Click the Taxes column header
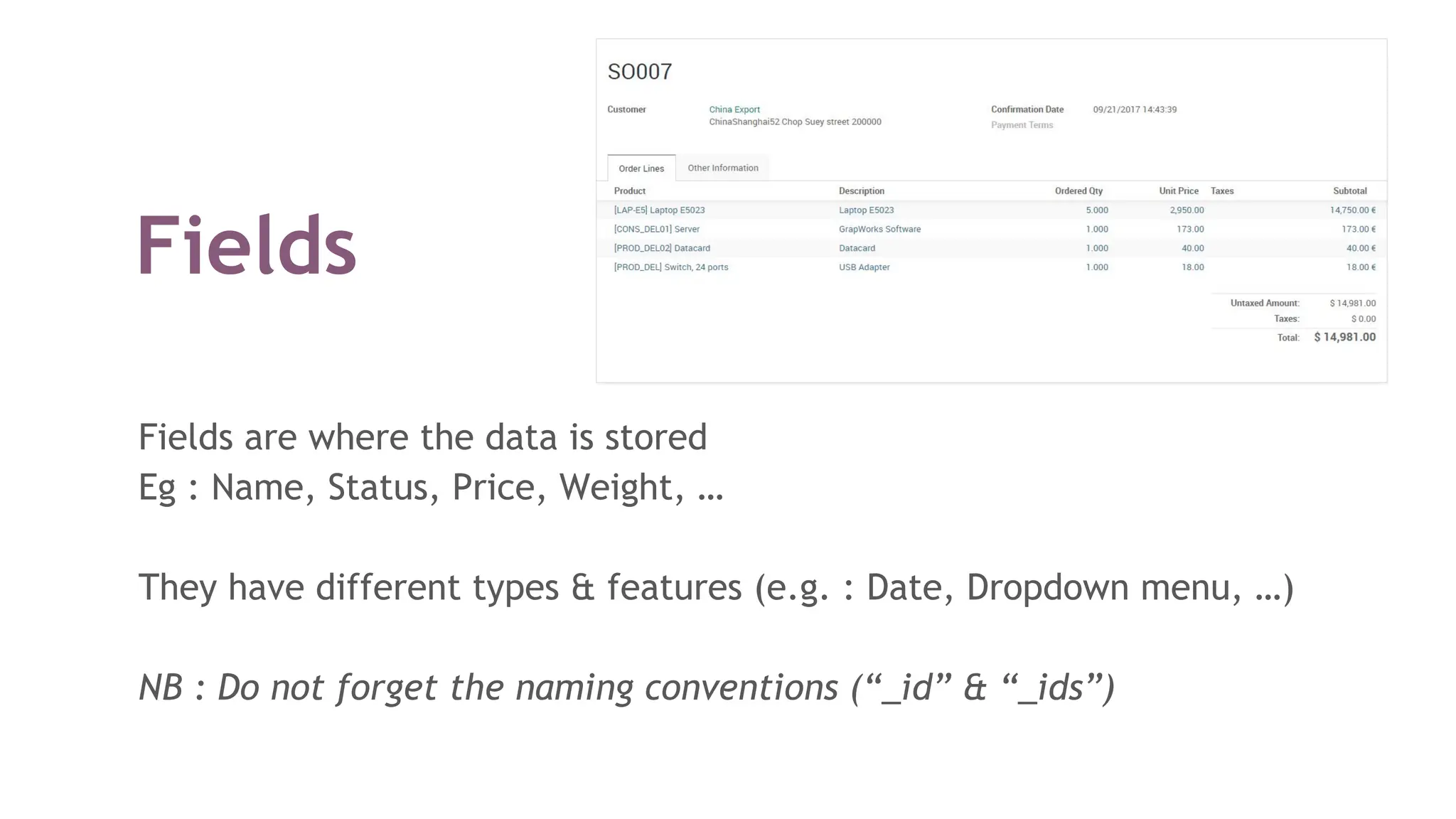The image size is (1456, 819). [x=1221, y=191]
